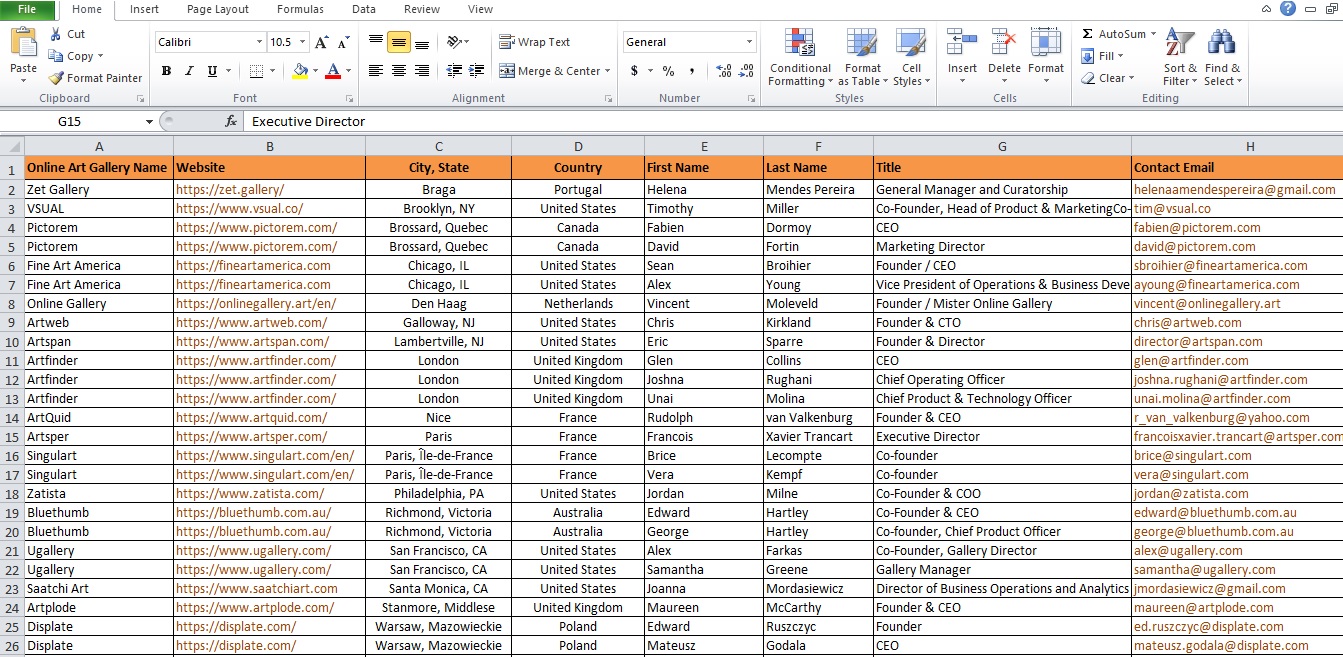Apply the yellow Fill Color bucket

[300, 71]
